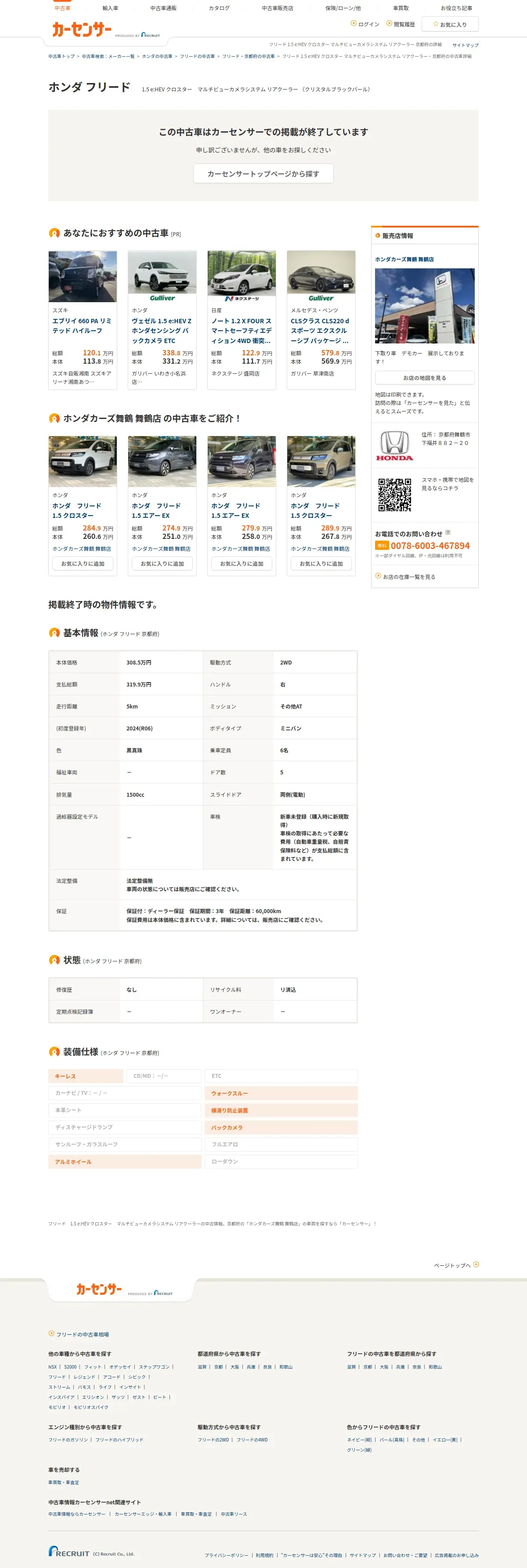Open the カタログ tab

tap(219, 8)
